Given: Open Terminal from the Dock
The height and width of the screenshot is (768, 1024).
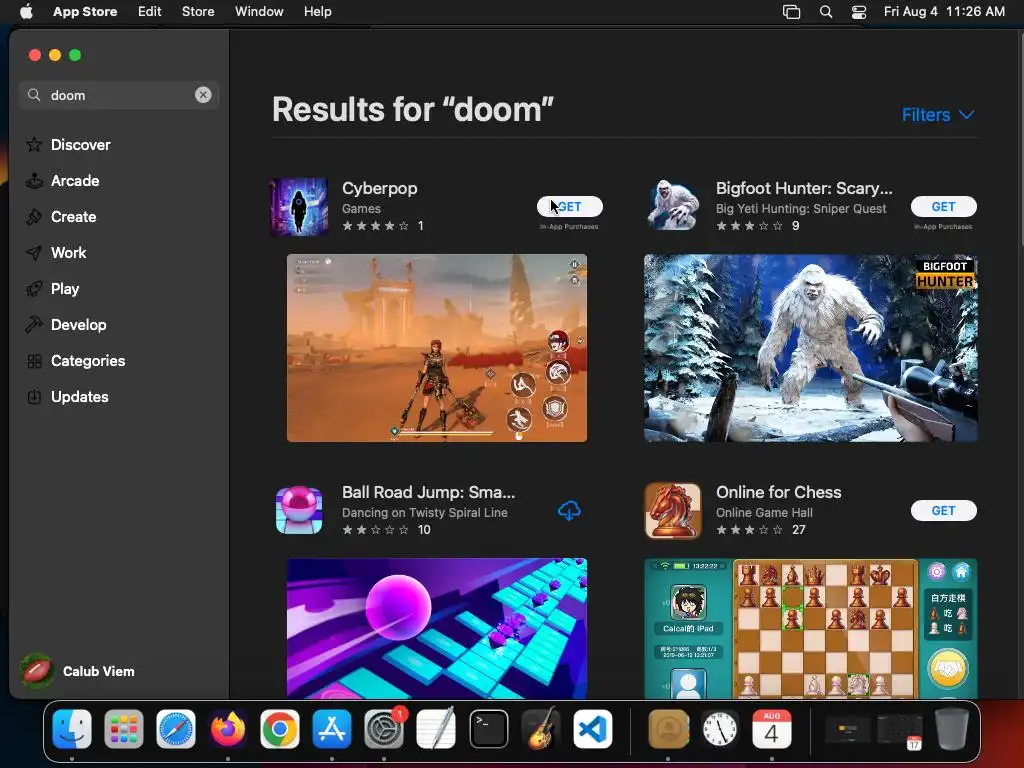Looking at the screenshot, I should [488, 729].
